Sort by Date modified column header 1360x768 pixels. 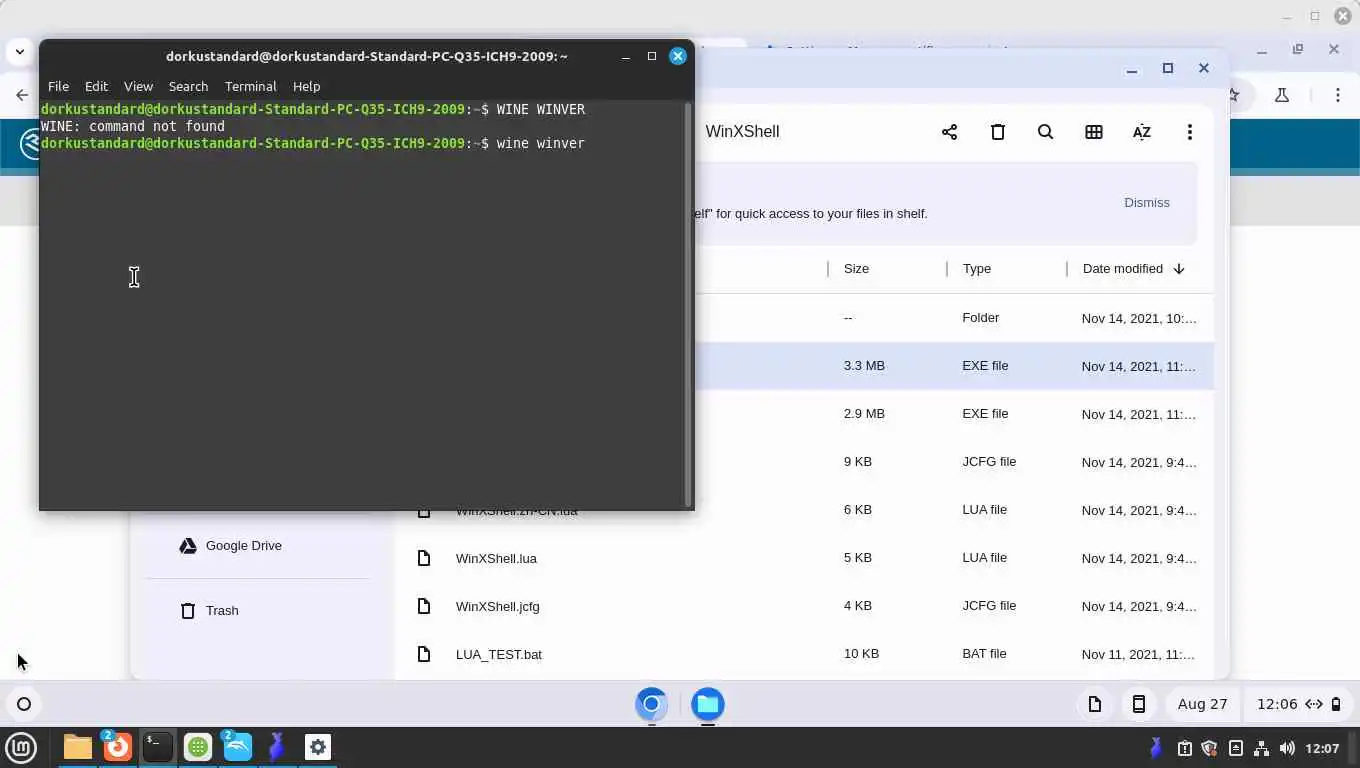(x=1122, y=268)
